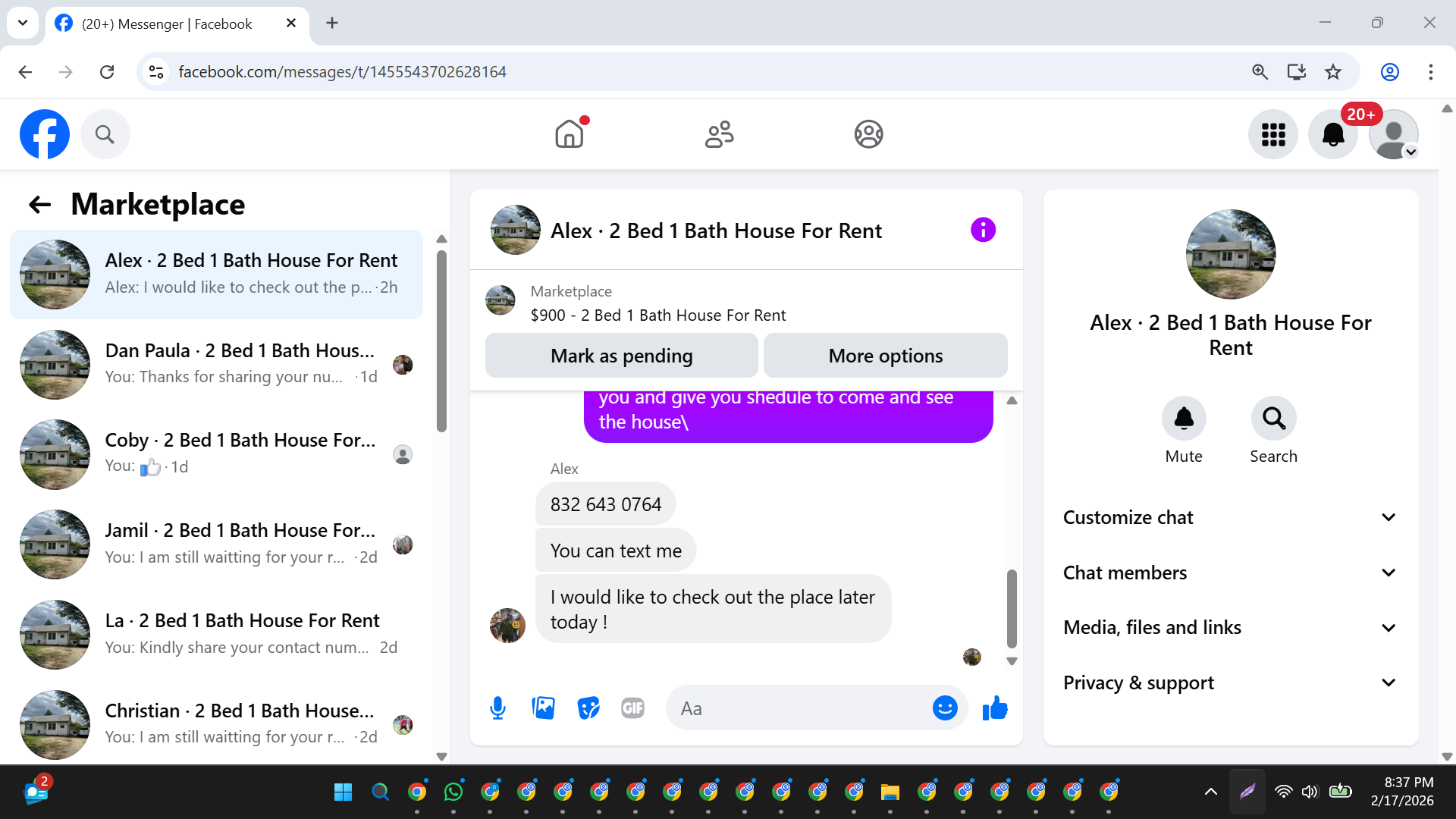Mute this conversation

[x=1183, y=418]
